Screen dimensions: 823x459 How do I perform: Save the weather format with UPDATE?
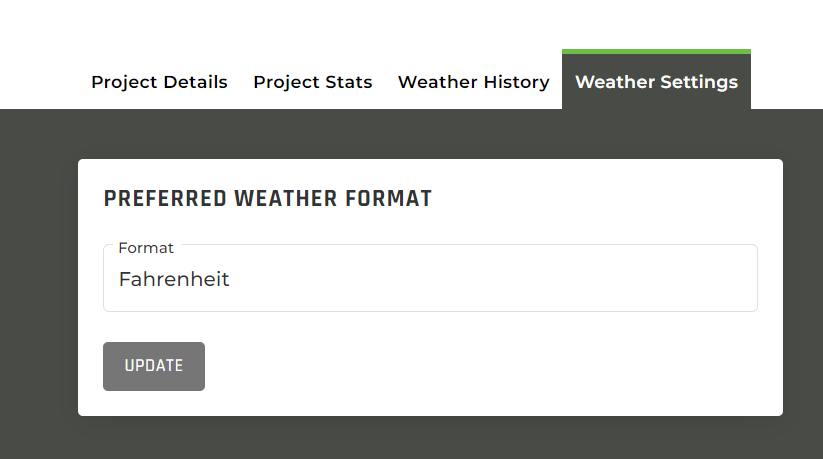pos(154,366)
